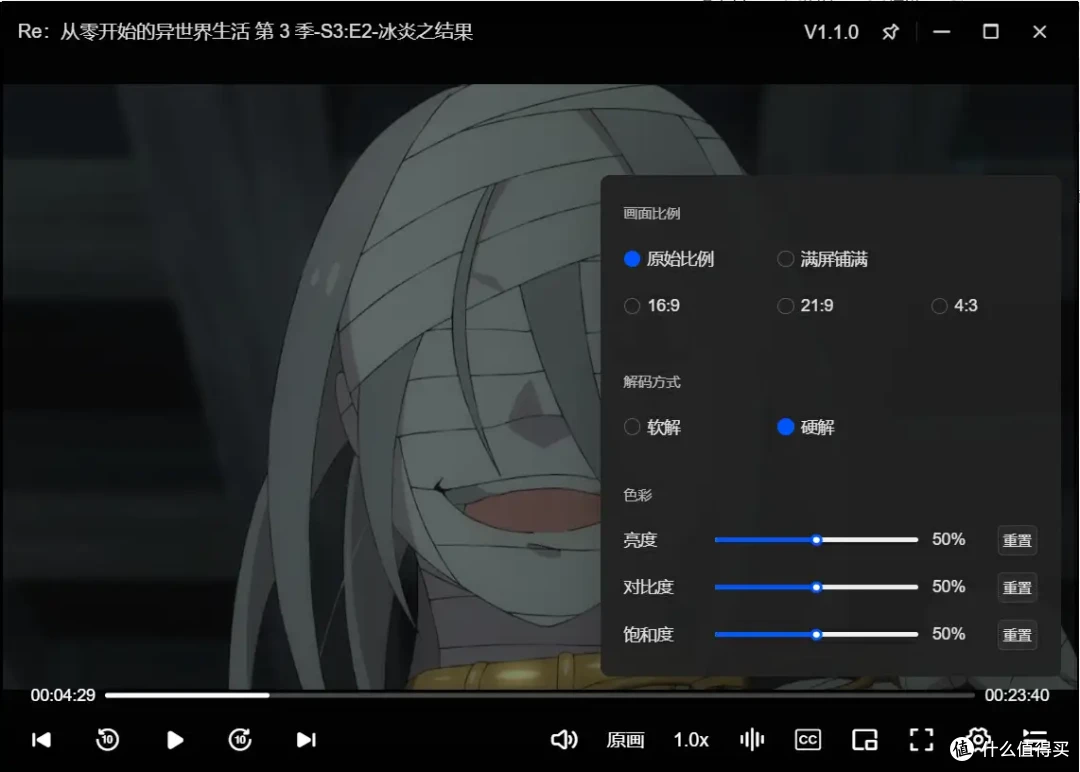Select 原始比例 aspect ratio
Viewport: 1080px width, 772px height.
click(669, 259)
